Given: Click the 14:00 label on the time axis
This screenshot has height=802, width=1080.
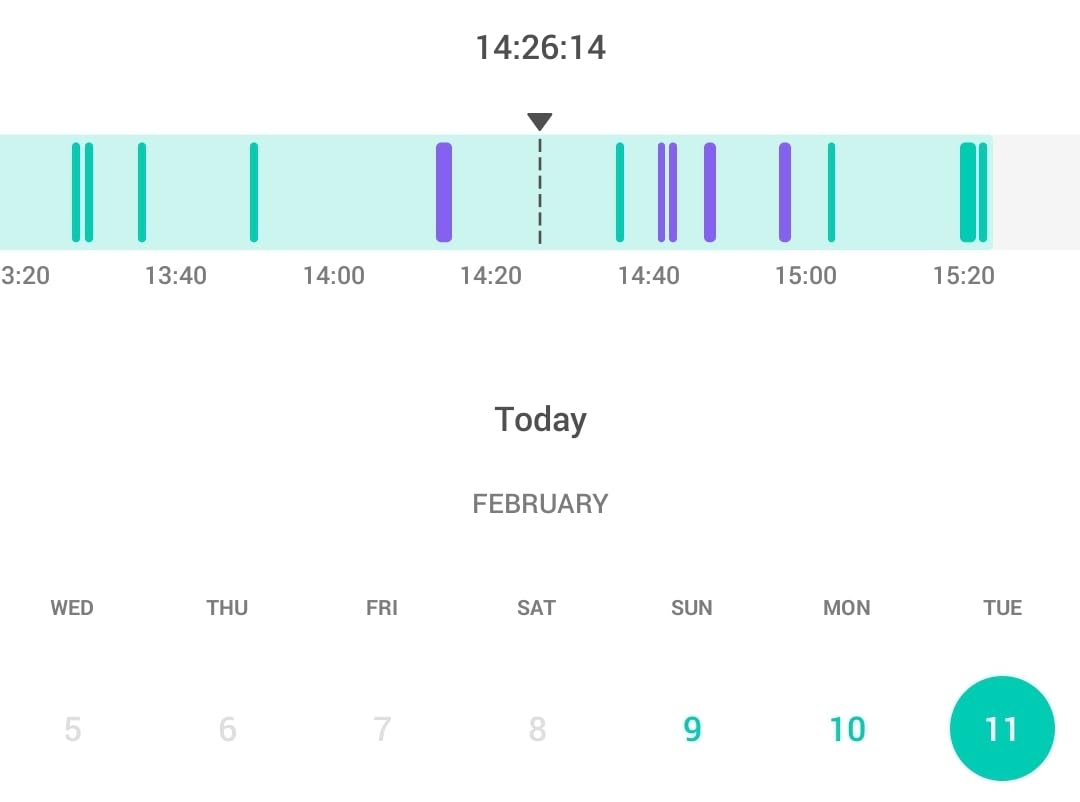Looking at the screenshot, I should [334, 275].
